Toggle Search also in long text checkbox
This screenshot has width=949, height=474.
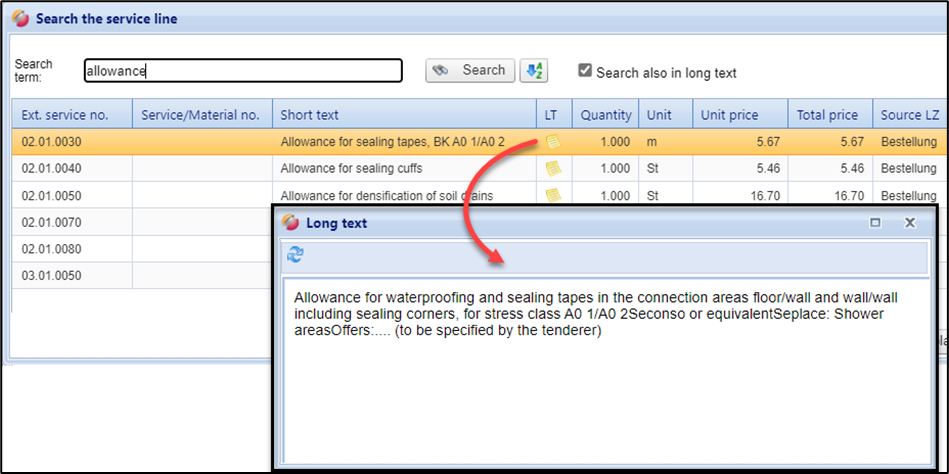coord(586,71)
